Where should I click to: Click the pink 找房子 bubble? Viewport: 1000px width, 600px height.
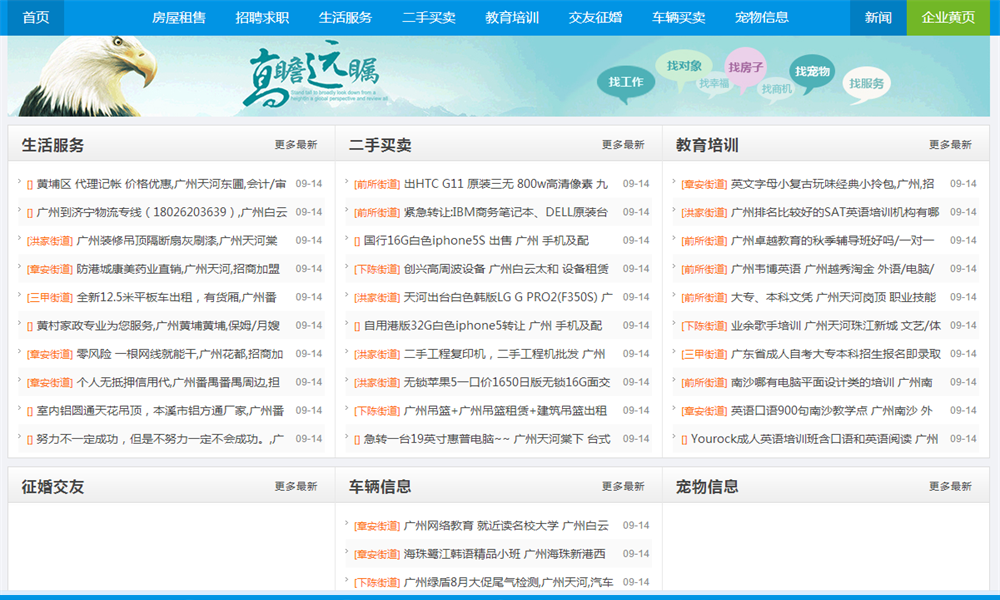coord(746,68)
